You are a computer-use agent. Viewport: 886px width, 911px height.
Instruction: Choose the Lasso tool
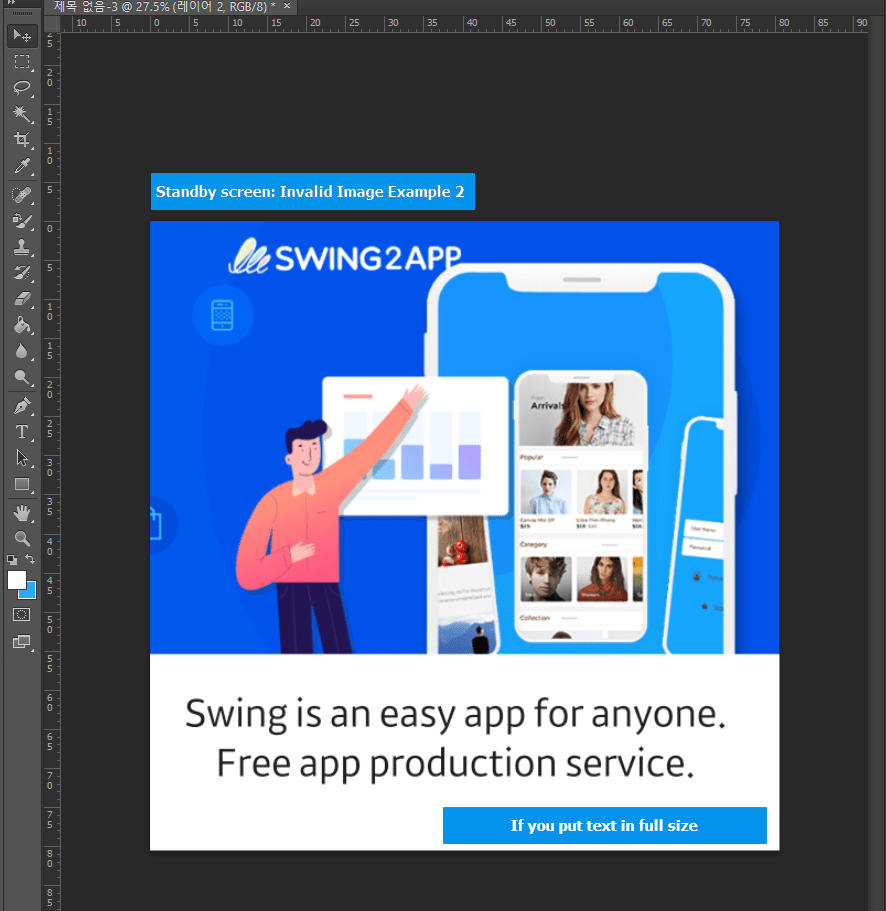click(22, 88)
